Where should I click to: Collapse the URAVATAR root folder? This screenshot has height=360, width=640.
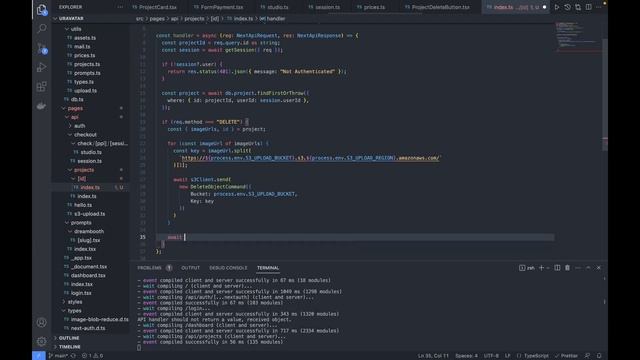[x=71, y=18]
